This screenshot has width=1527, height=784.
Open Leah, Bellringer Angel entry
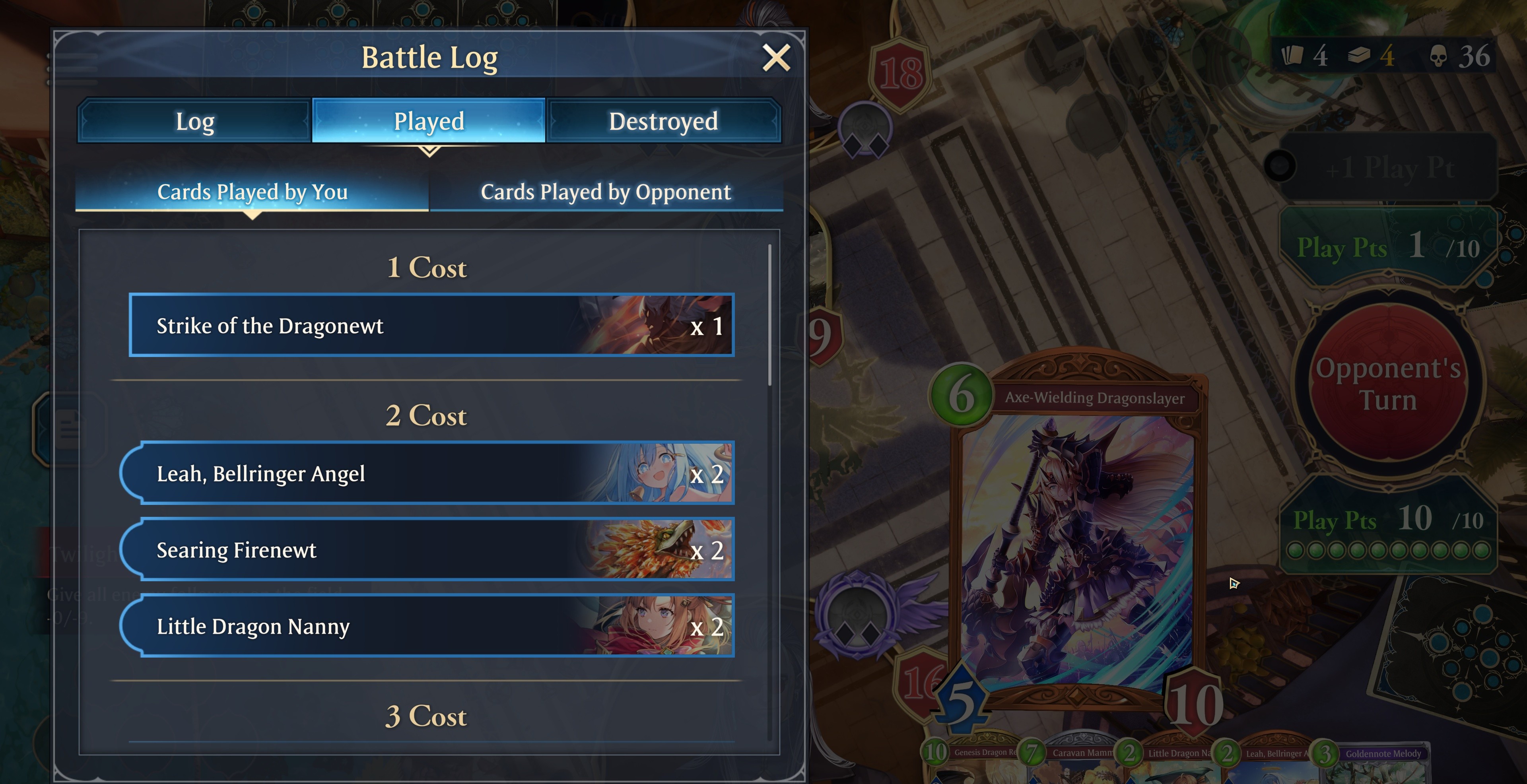(427, 473)
